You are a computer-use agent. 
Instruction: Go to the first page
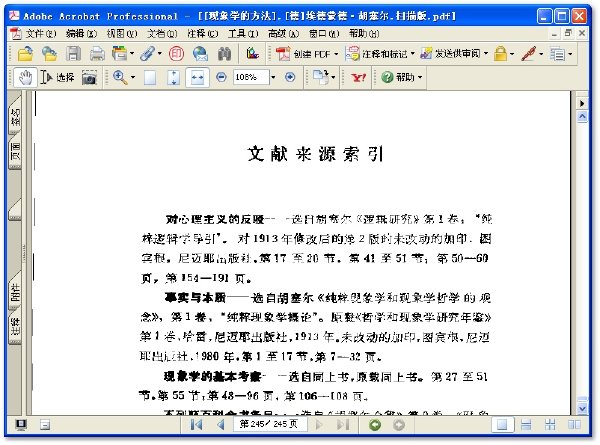tap(197, 425)
